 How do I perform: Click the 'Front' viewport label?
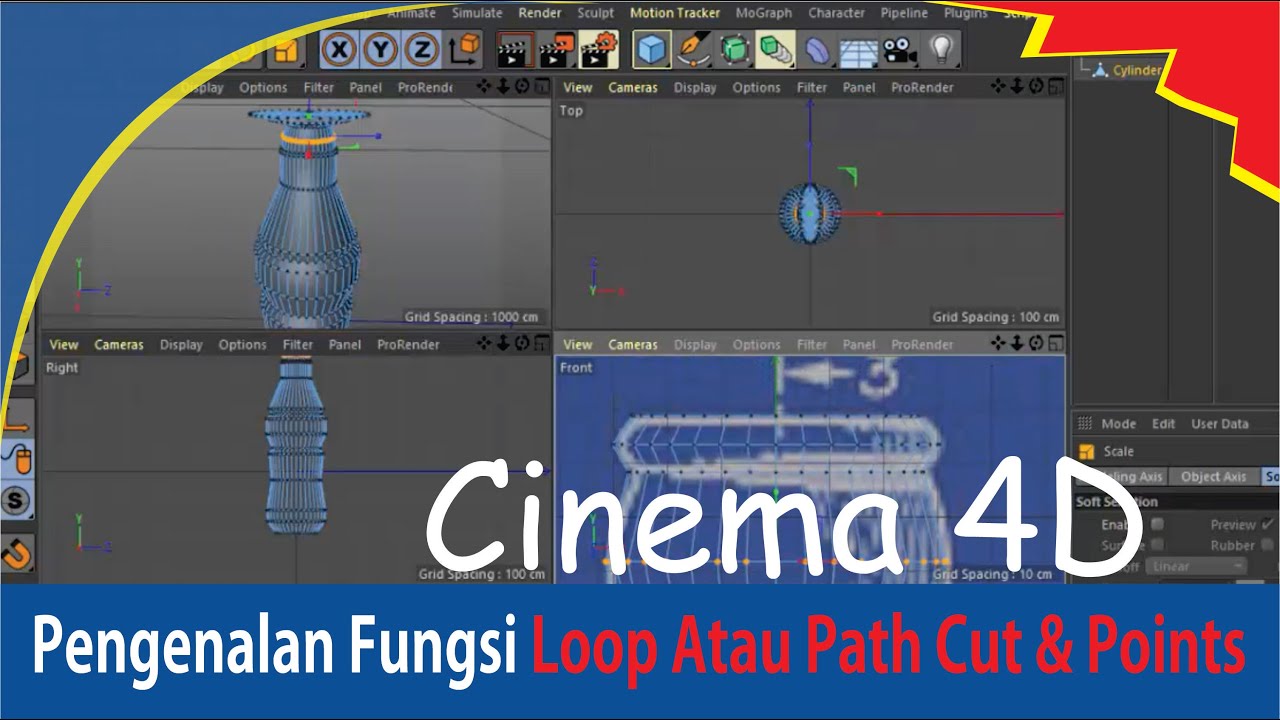(x=576, y=367)
